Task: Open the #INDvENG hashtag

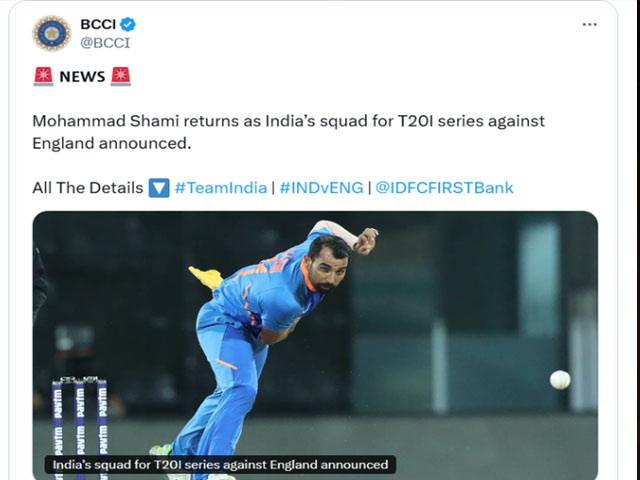Action: (x=321, y=188)
